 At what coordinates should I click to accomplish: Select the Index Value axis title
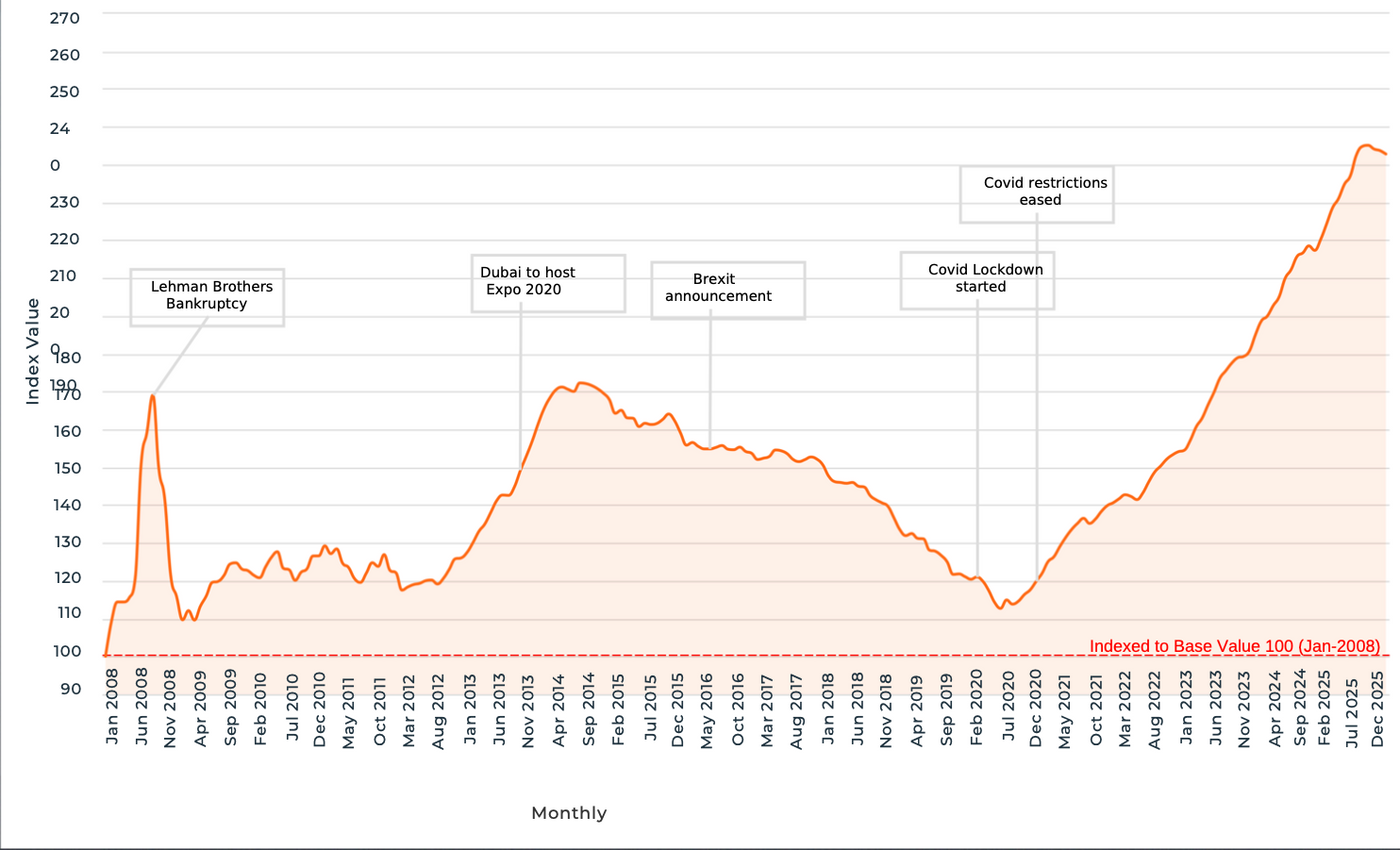pyautogui.click(x=33, y=351)
